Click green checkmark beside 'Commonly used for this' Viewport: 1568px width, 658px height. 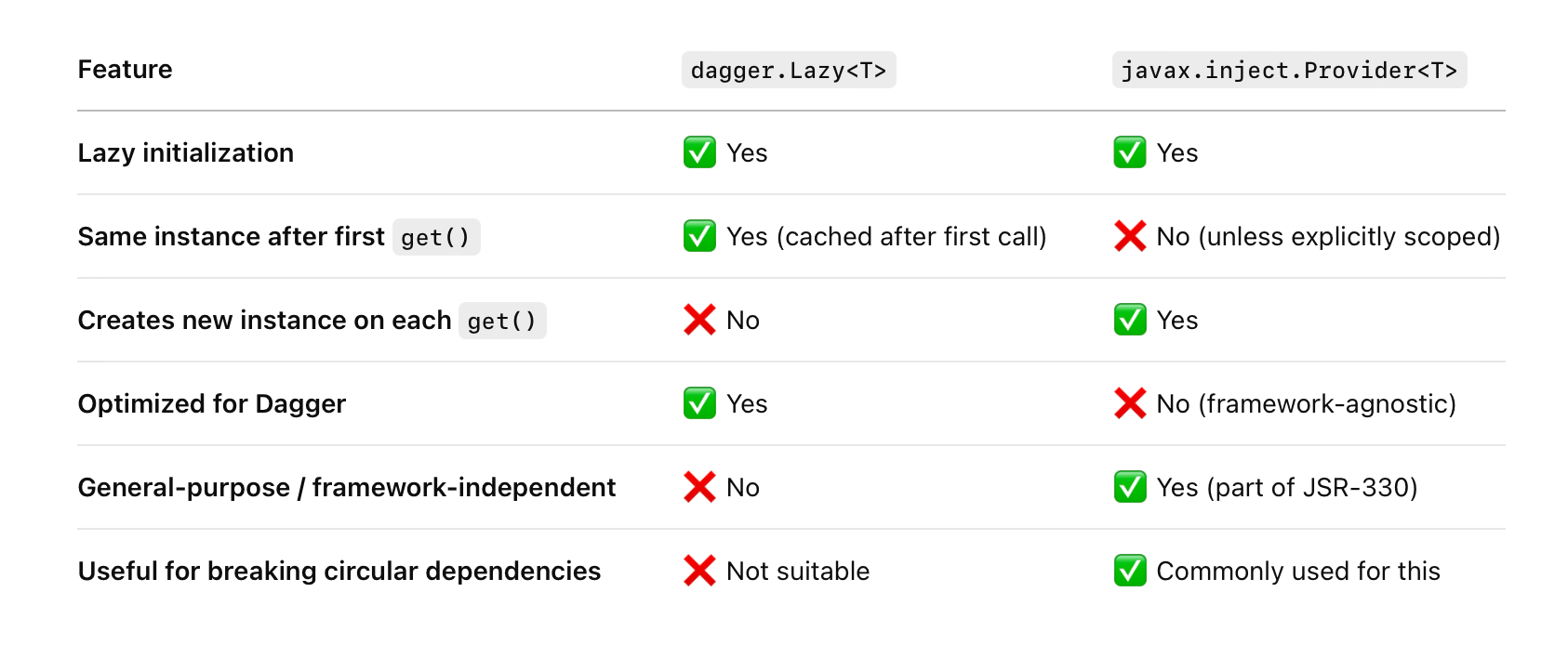1130,571
